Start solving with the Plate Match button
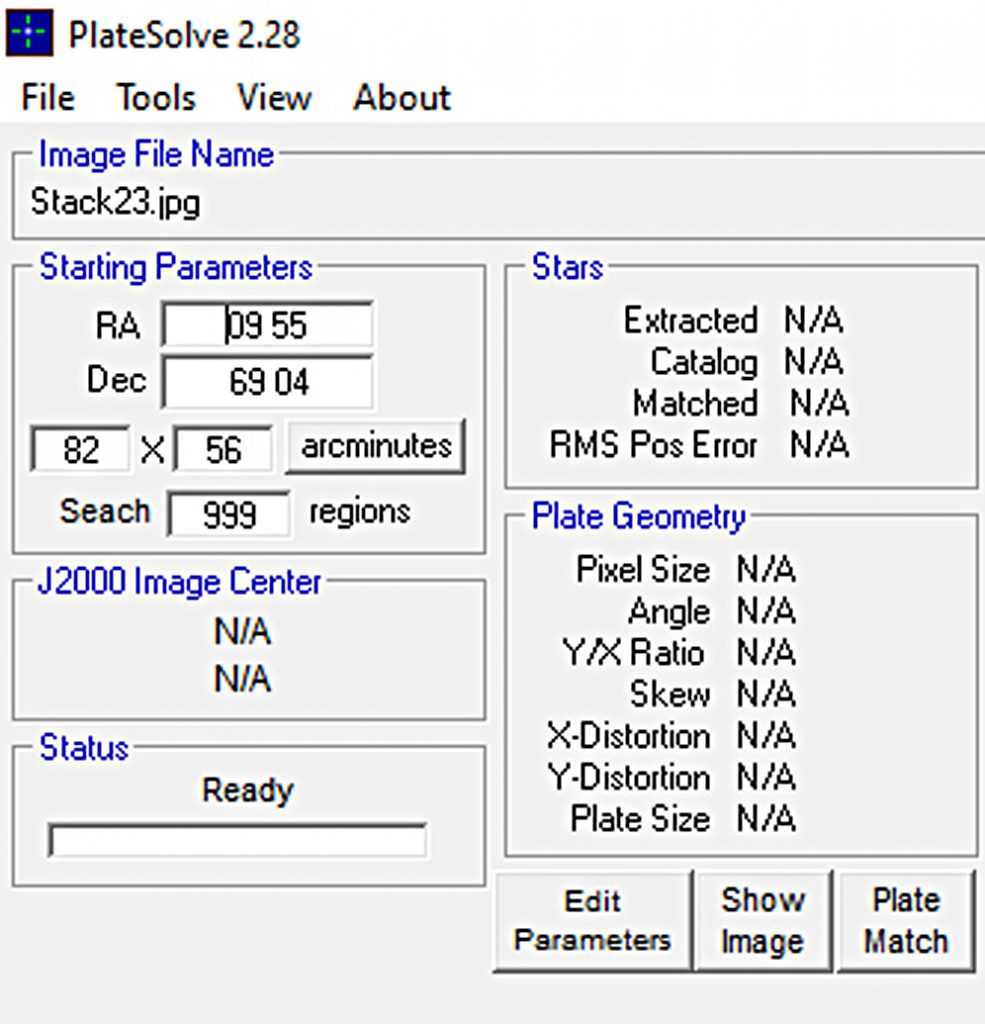 click(906, 921)
